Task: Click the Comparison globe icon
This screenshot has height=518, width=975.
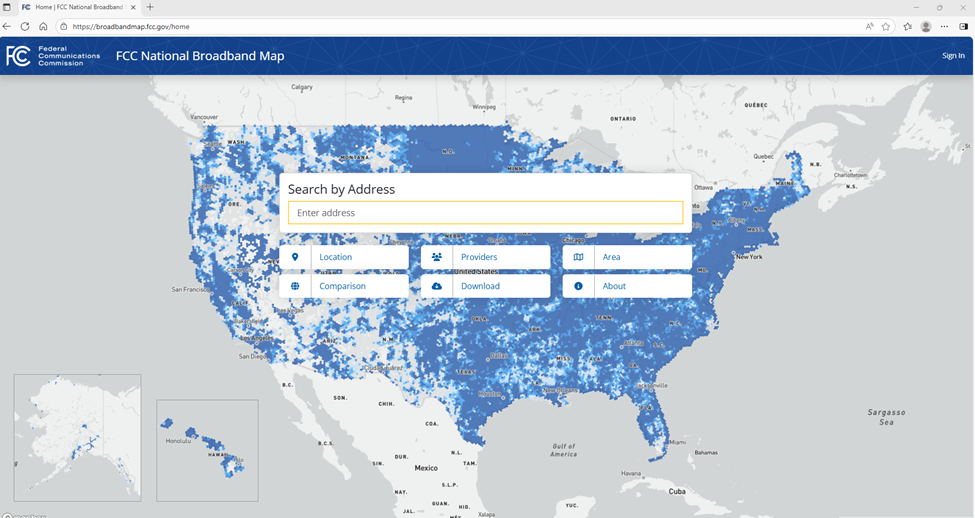Action: 295,286
